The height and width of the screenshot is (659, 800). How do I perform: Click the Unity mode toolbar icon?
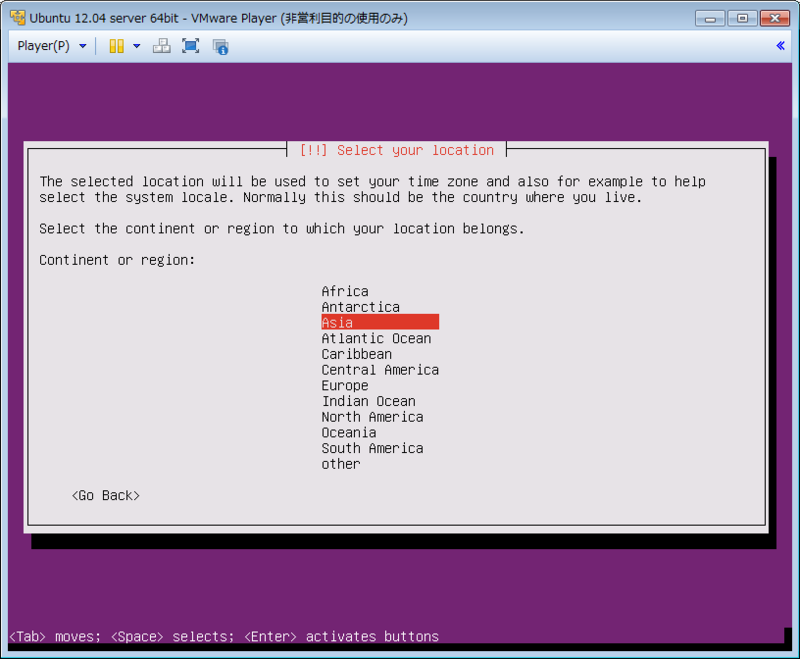click(x=220, y=47)
